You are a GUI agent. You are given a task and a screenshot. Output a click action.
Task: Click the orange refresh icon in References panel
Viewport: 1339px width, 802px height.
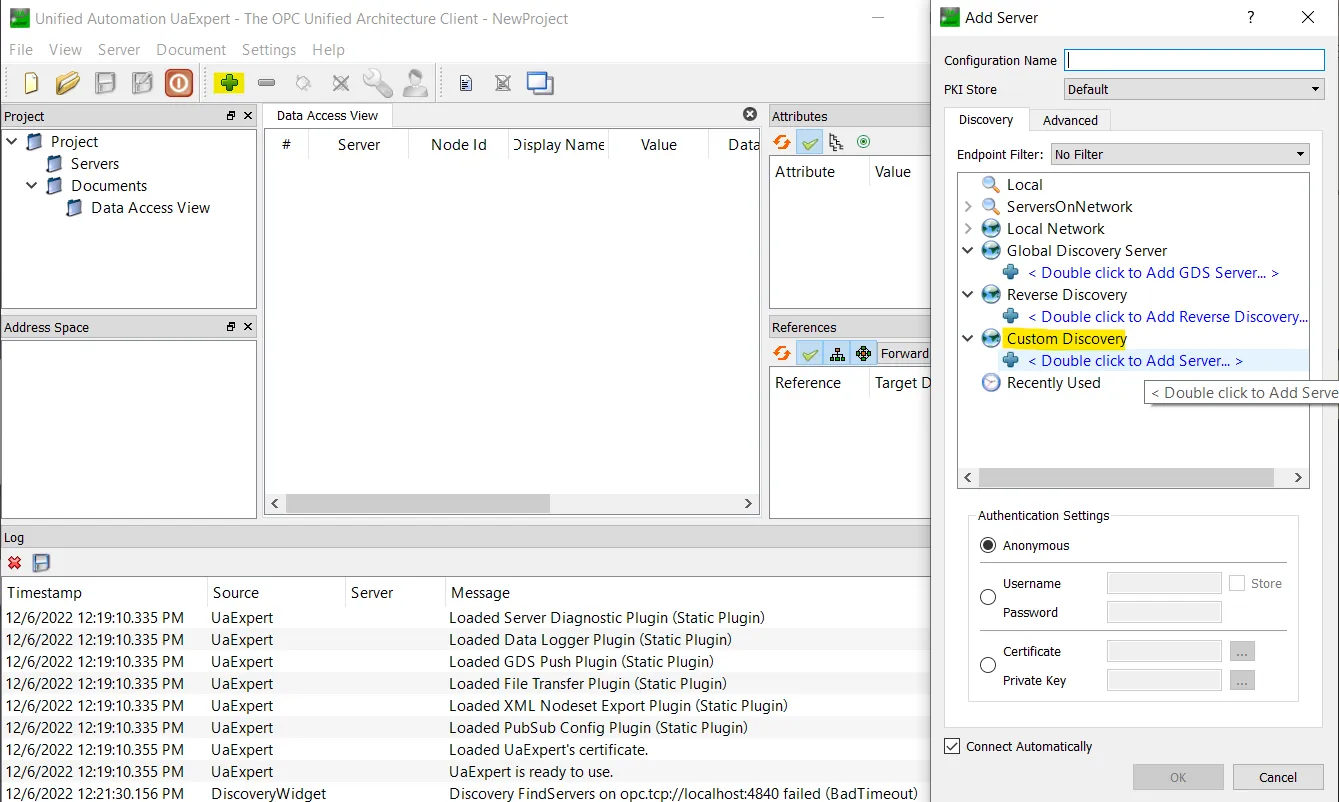[x=782, y=353]
